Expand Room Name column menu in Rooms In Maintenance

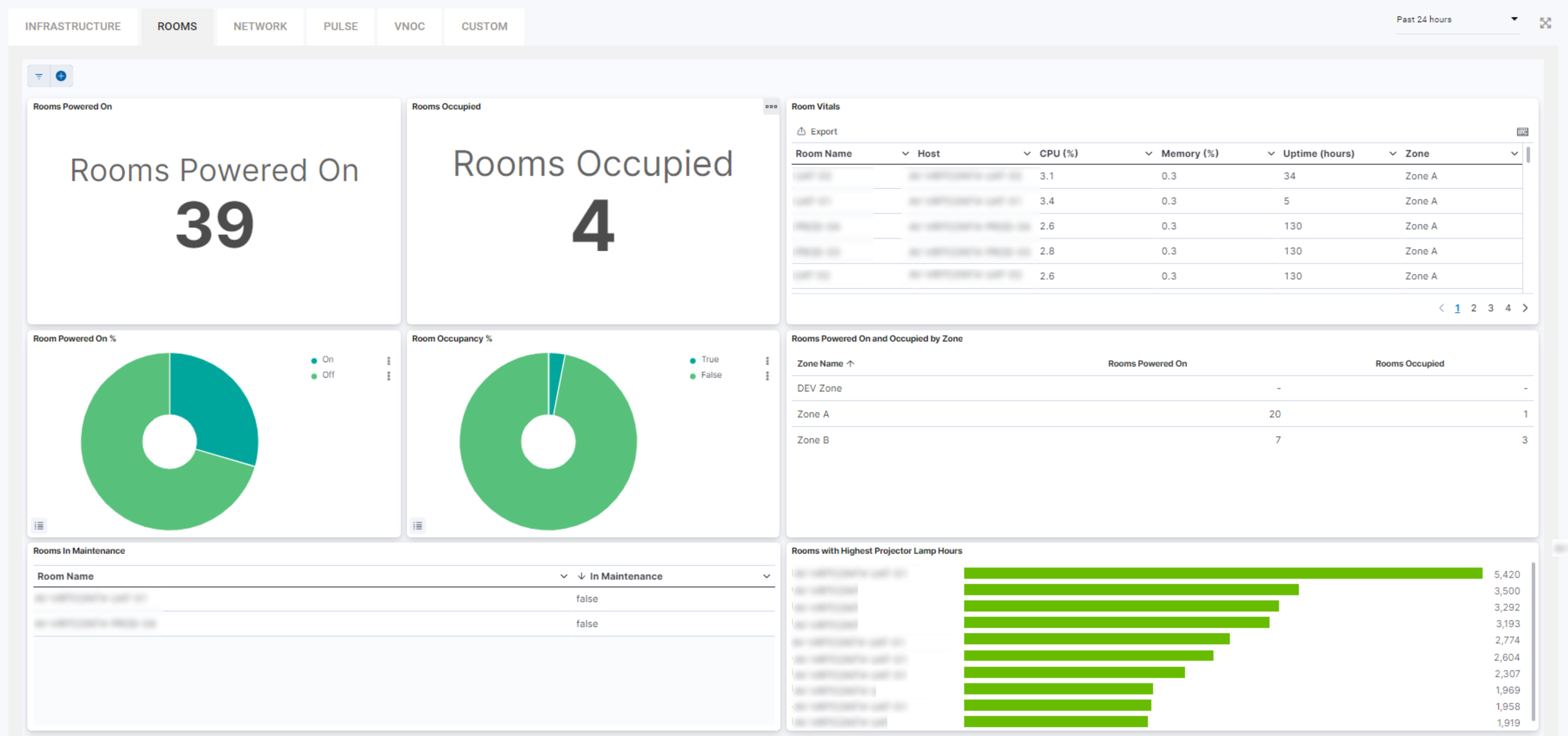pos(563,576)
